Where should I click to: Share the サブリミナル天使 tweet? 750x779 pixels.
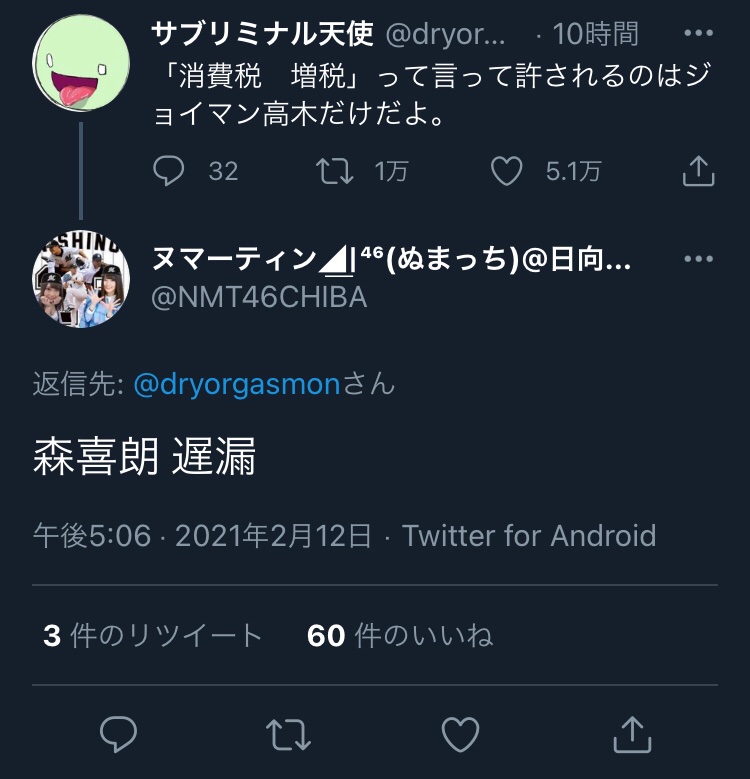tap(698, 171)
